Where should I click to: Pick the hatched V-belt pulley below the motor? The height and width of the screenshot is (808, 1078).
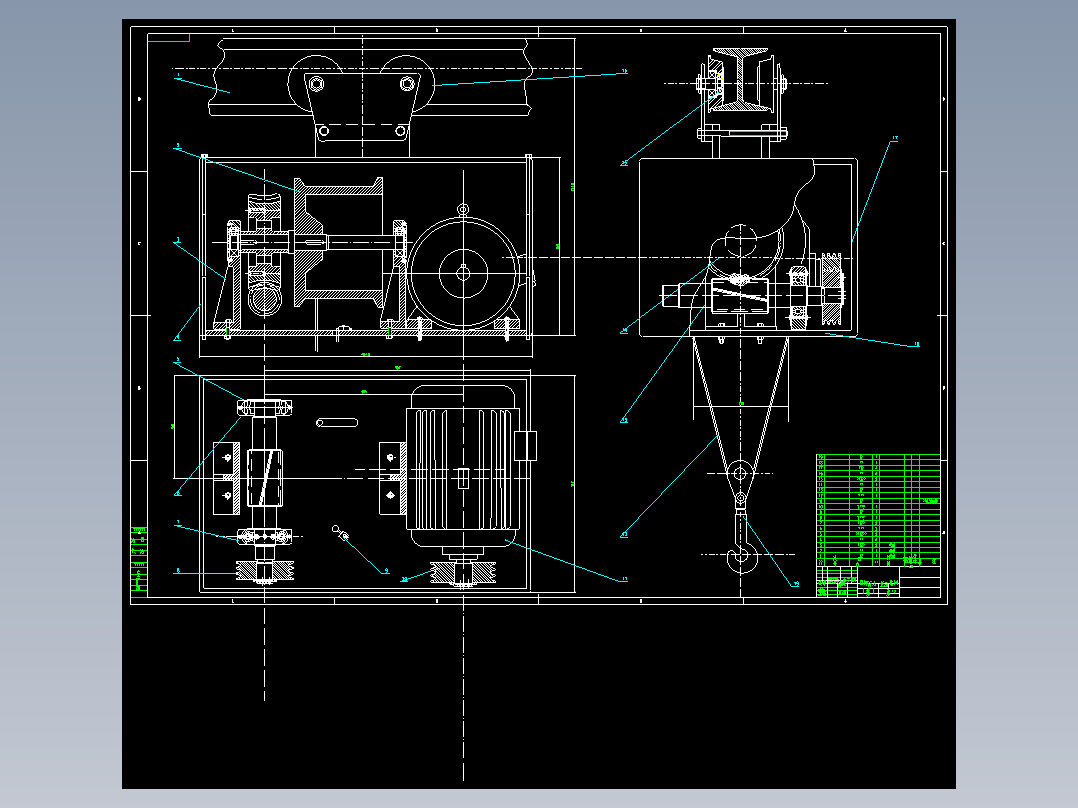pos(463,574)
